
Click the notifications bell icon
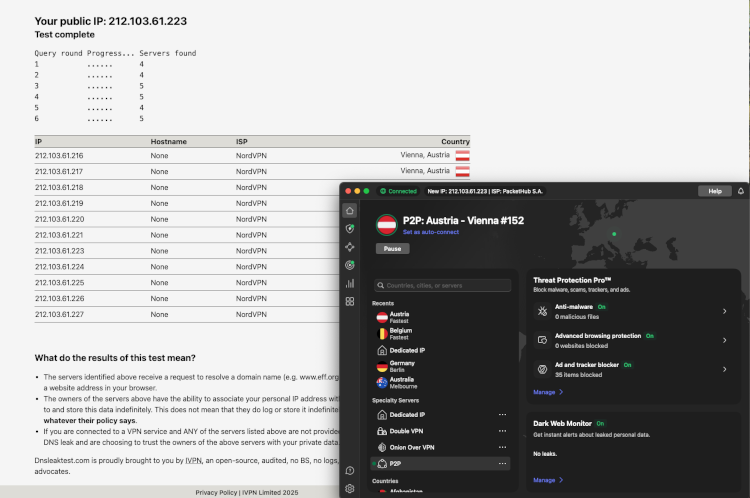click(x=740, y=191)
